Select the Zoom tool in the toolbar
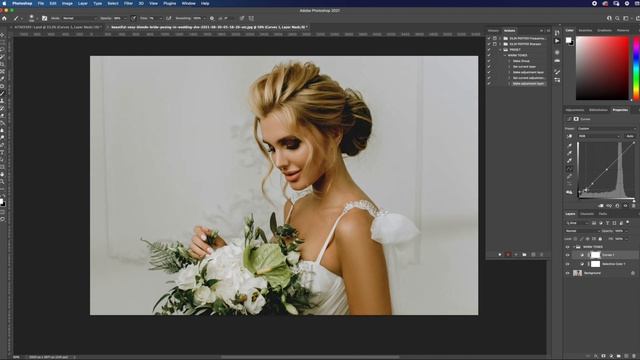The height and width of the screenshot is (360, 640). tap(2, 182)
